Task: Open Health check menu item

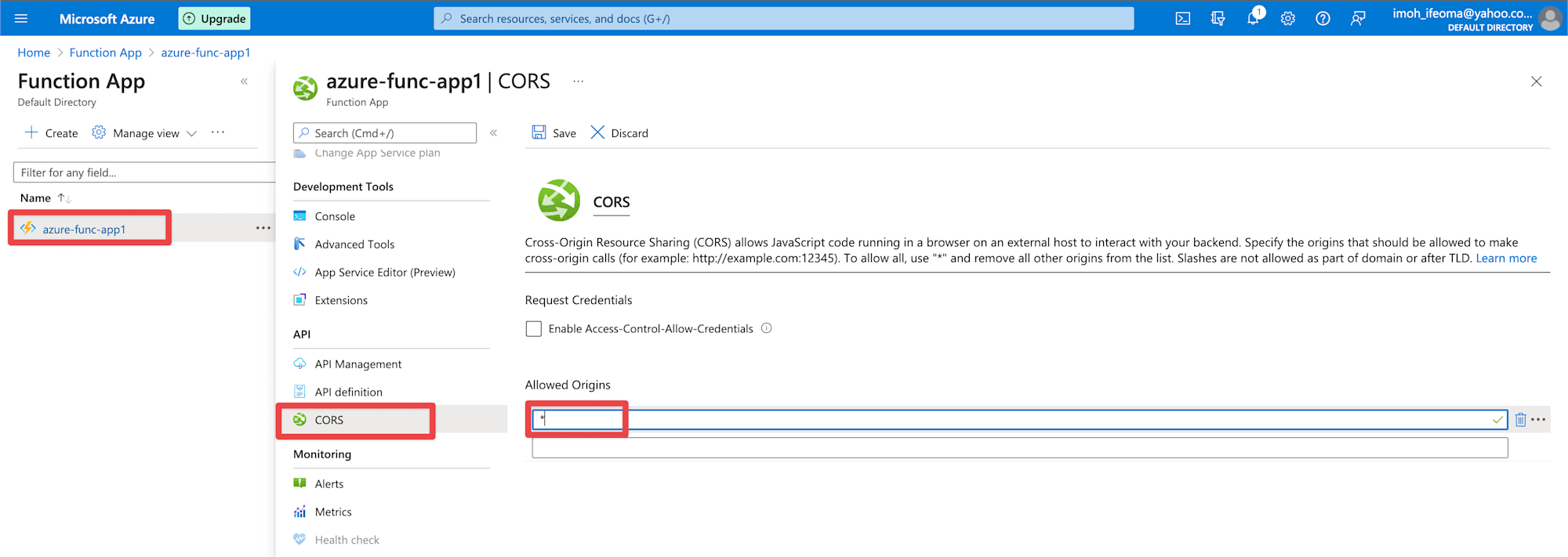Action: (347, 540)
